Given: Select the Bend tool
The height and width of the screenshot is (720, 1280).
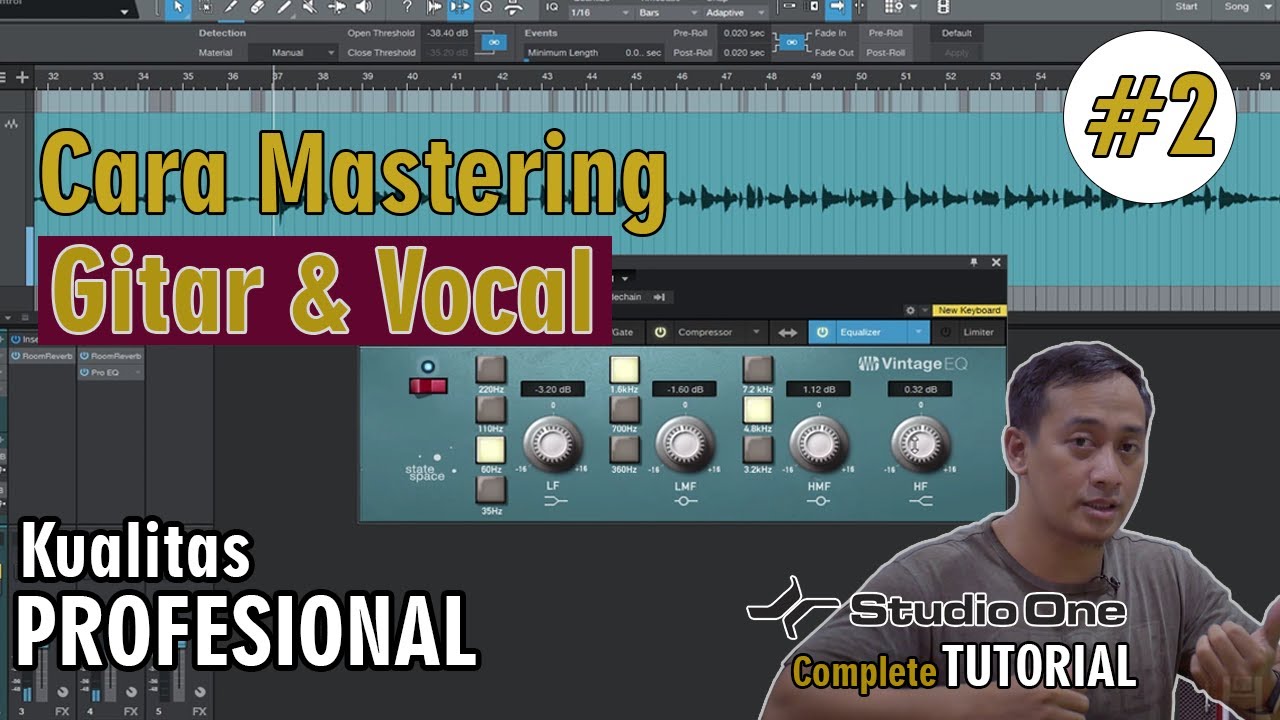Looking at the screenshot, I should point(336,8).
